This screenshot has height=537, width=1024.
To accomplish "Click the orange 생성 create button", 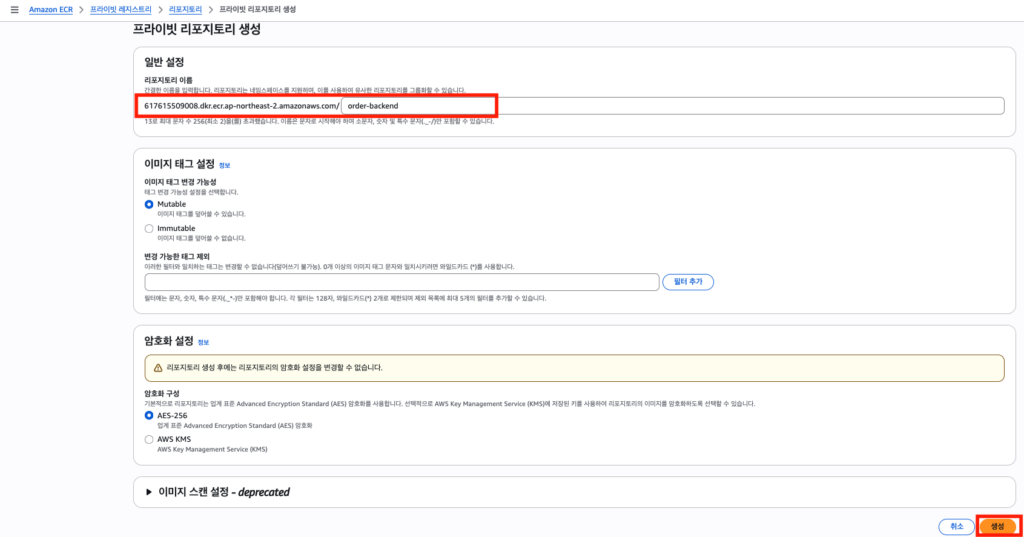I will click(x=997, y=526).
